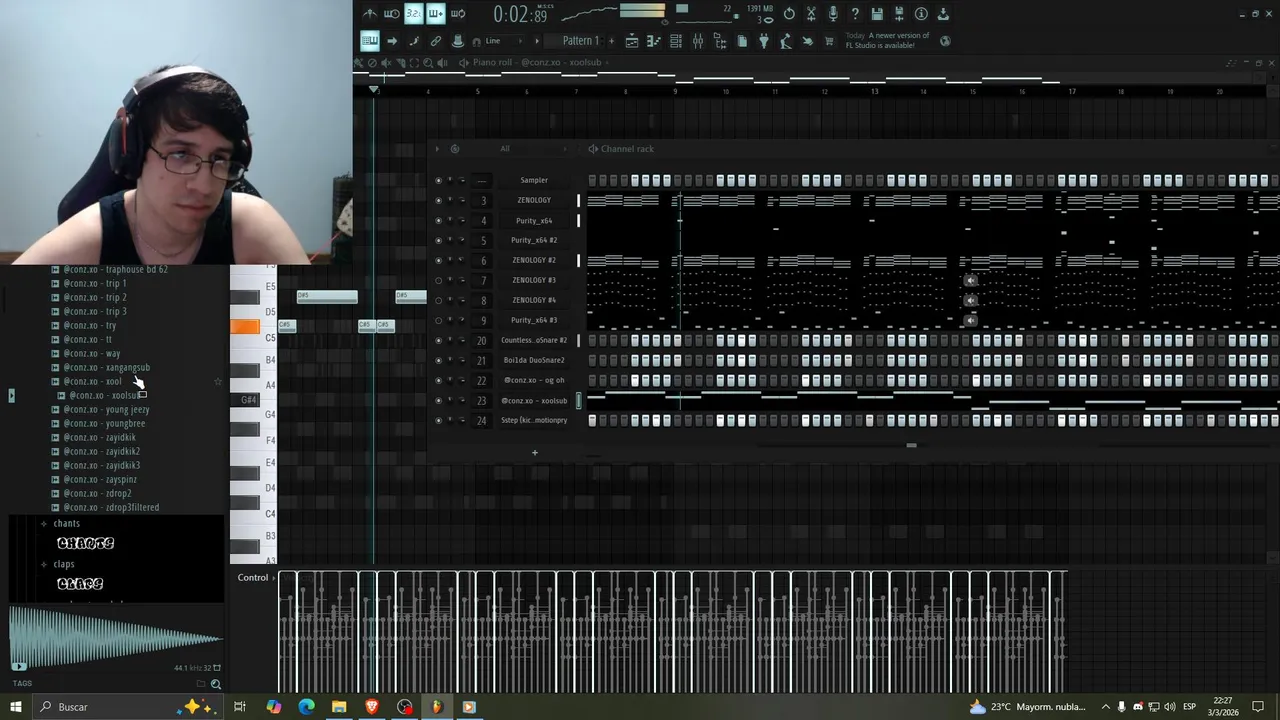
Task: Open File Explorer from taskbar
Action: [339, 707]
